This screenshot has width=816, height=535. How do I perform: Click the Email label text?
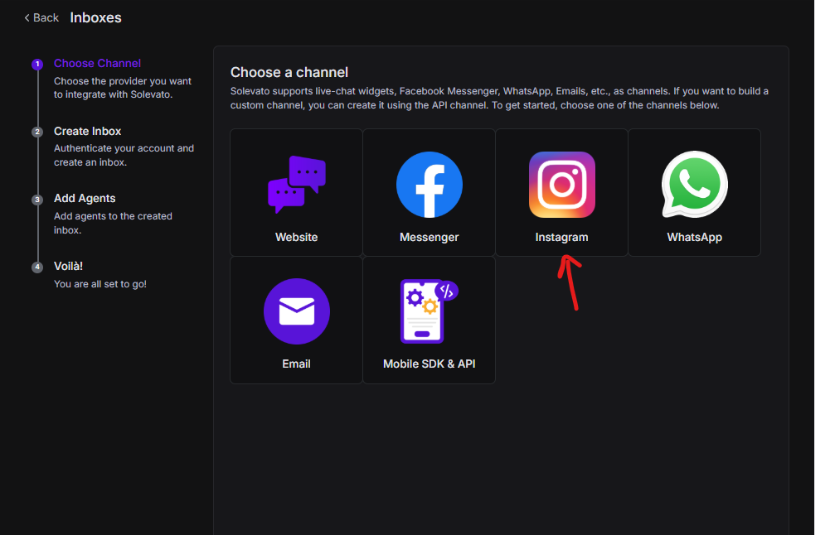click(x=297, y=364)
